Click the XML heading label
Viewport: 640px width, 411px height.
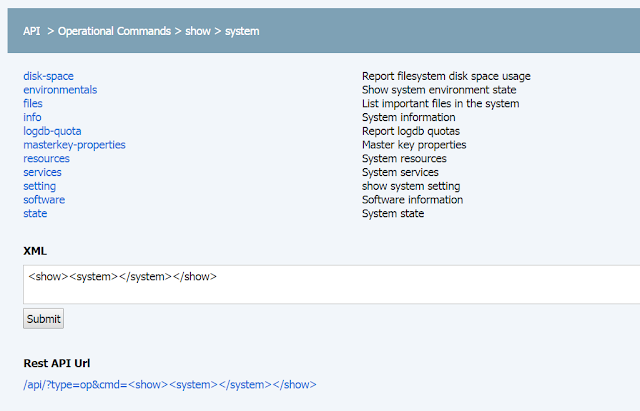[35, 251]
